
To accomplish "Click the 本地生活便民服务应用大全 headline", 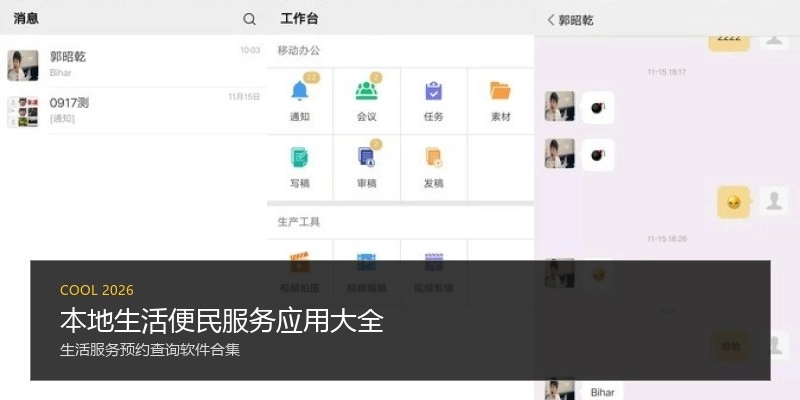I will [222, 321].
